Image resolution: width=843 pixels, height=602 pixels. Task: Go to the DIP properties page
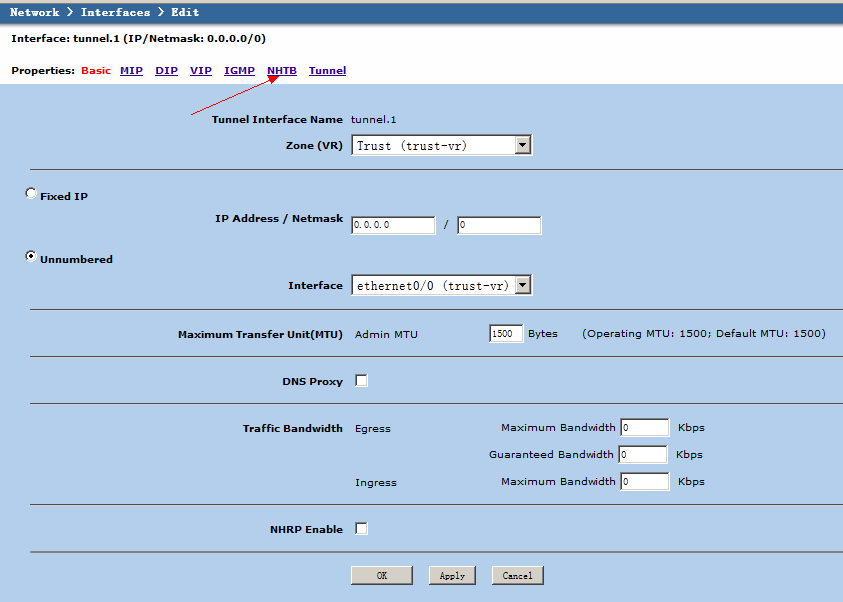(166, 70)
